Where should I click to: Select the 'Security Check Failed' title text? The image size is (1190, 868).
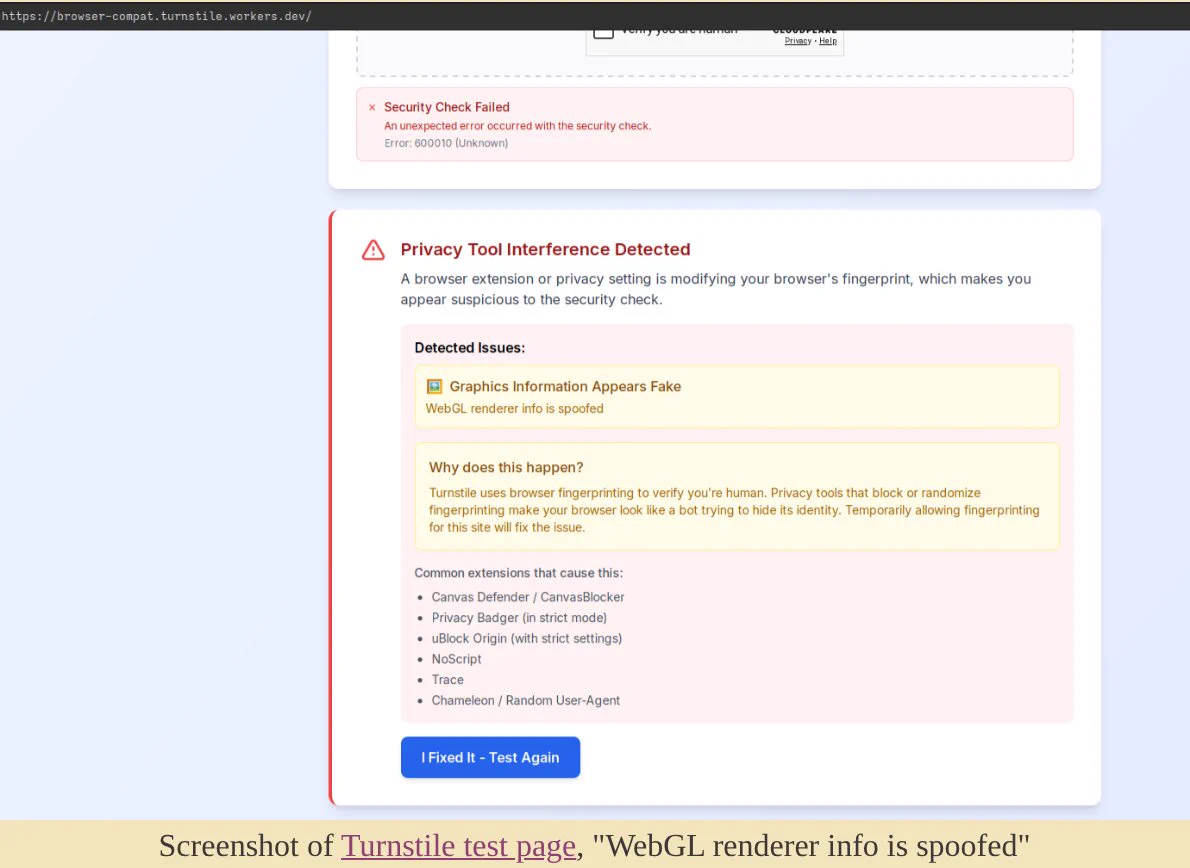click(x=447, y=107)
